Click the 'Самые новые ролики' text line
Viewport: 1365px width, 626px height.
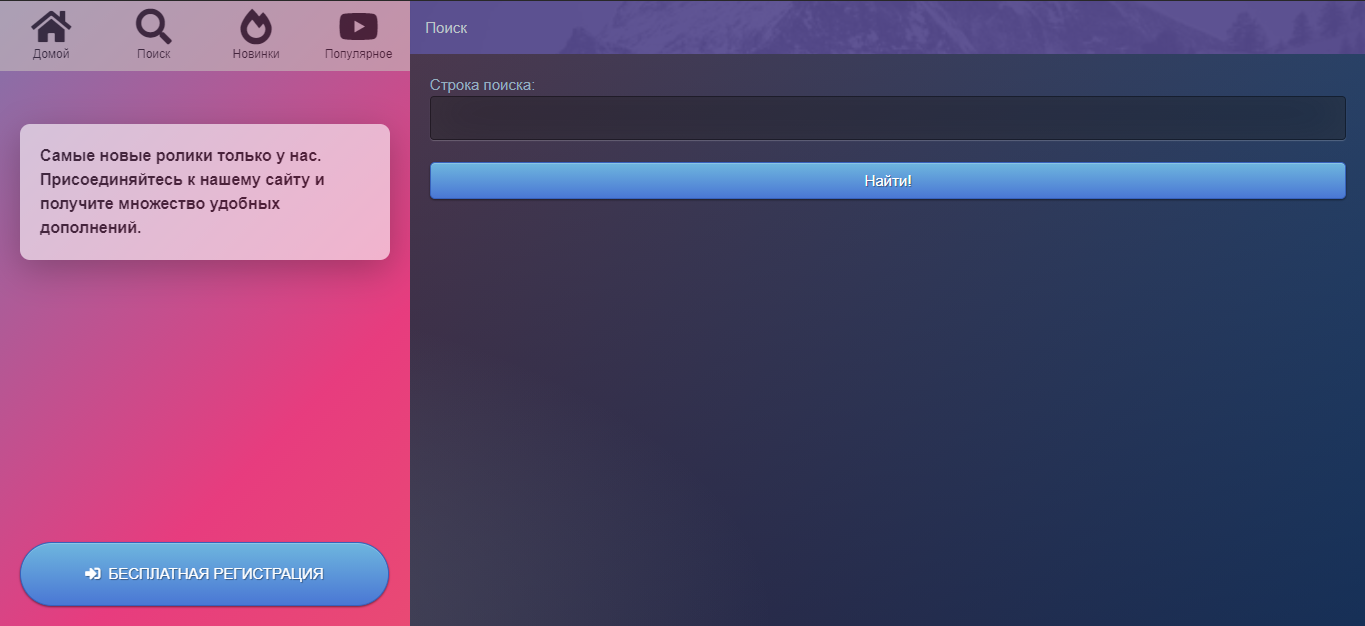180,156
